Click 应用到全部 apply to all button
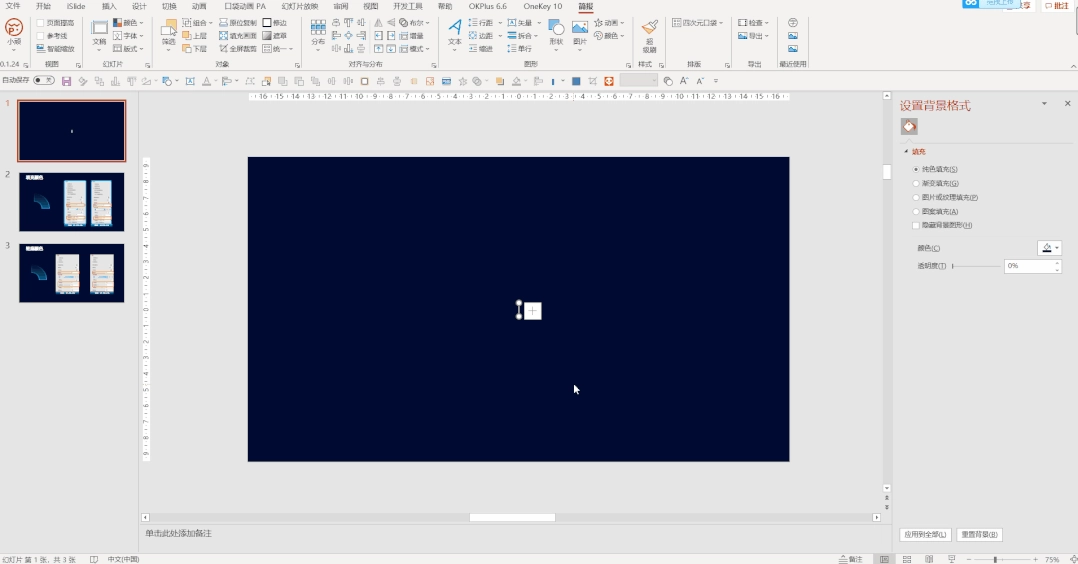The height and width of the screenshot is (564, 1078). coord(925,534)
